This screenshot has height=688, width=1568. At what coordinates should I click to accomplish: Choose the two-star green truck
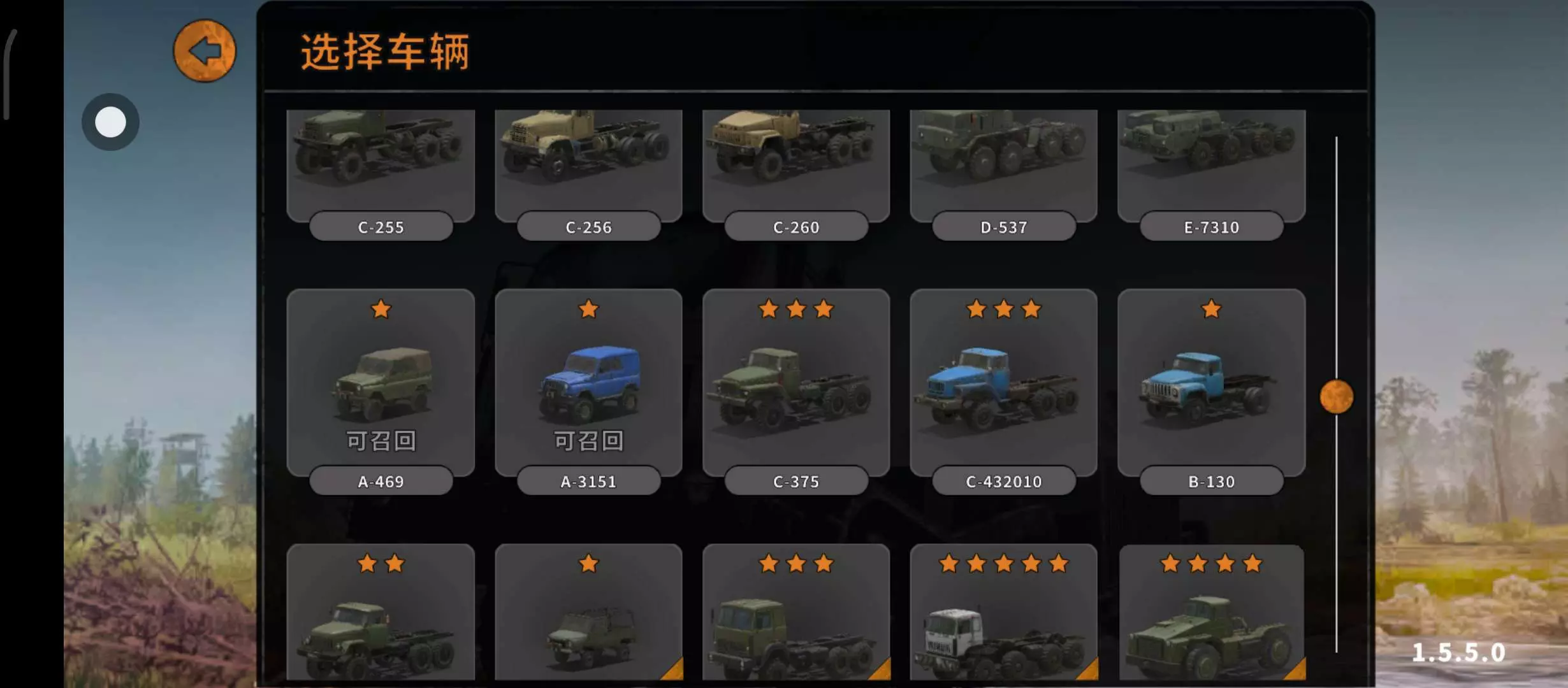[x=381, y=613]
